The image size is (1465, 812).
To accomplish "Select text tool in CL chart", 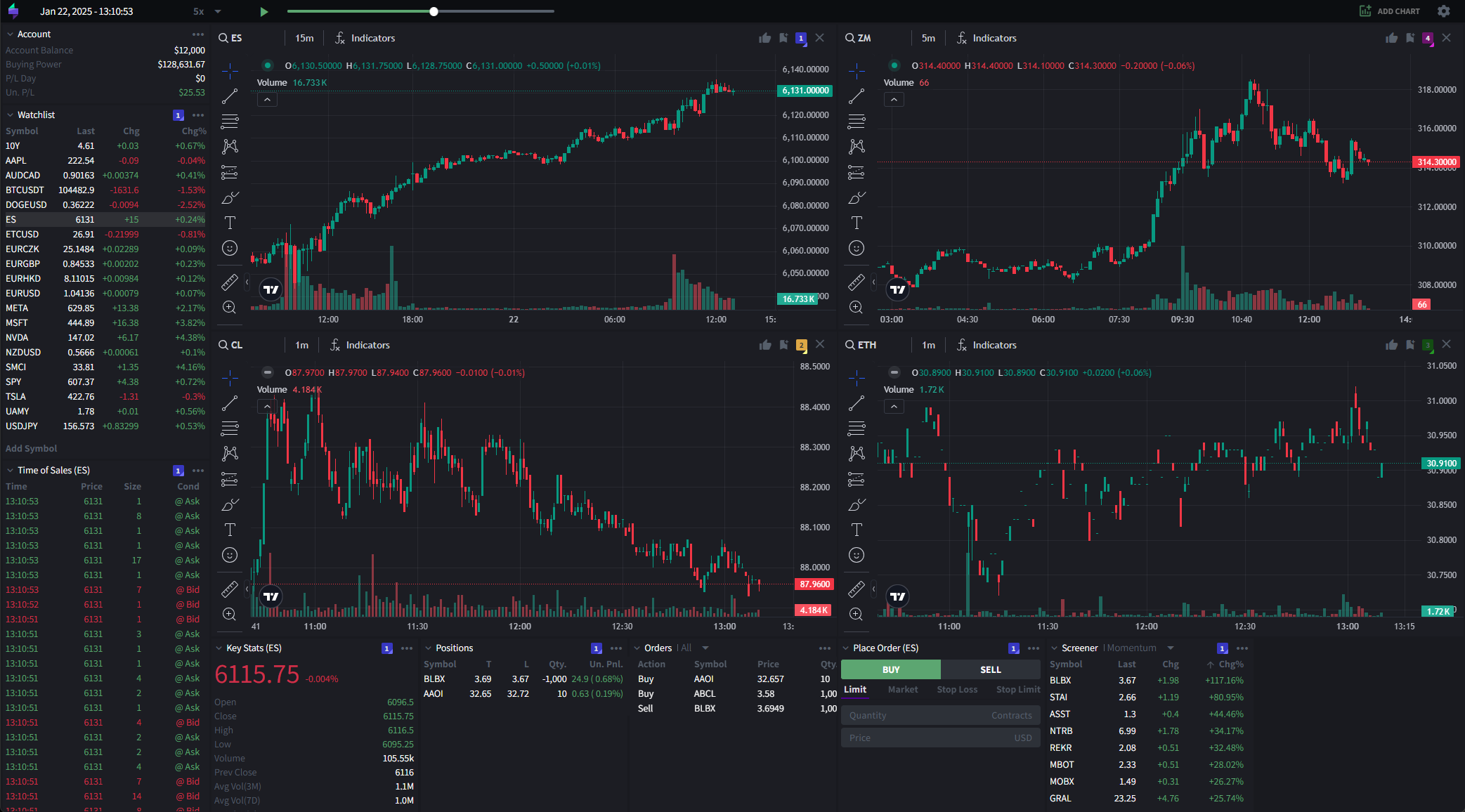I will 230,530.
